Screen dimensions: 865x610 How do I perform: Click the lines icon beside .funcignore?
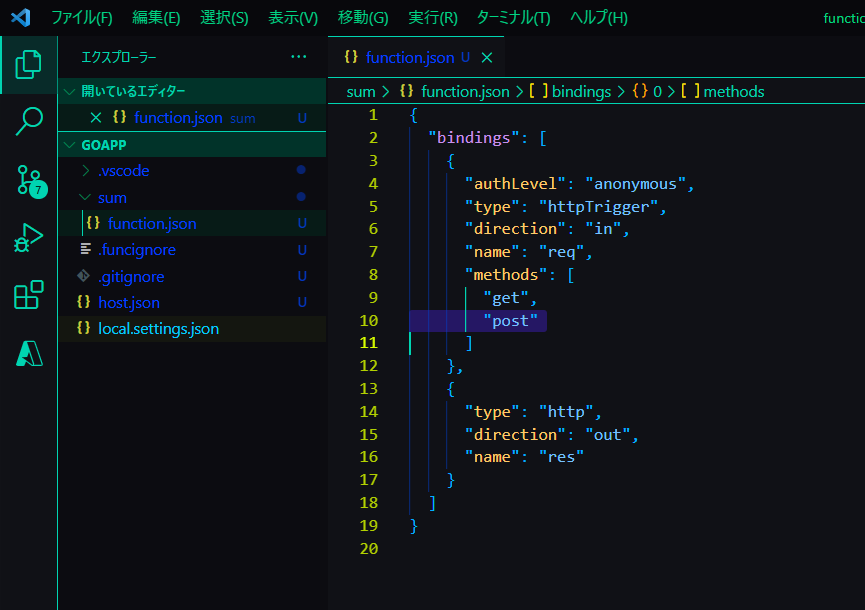(86, 249)
